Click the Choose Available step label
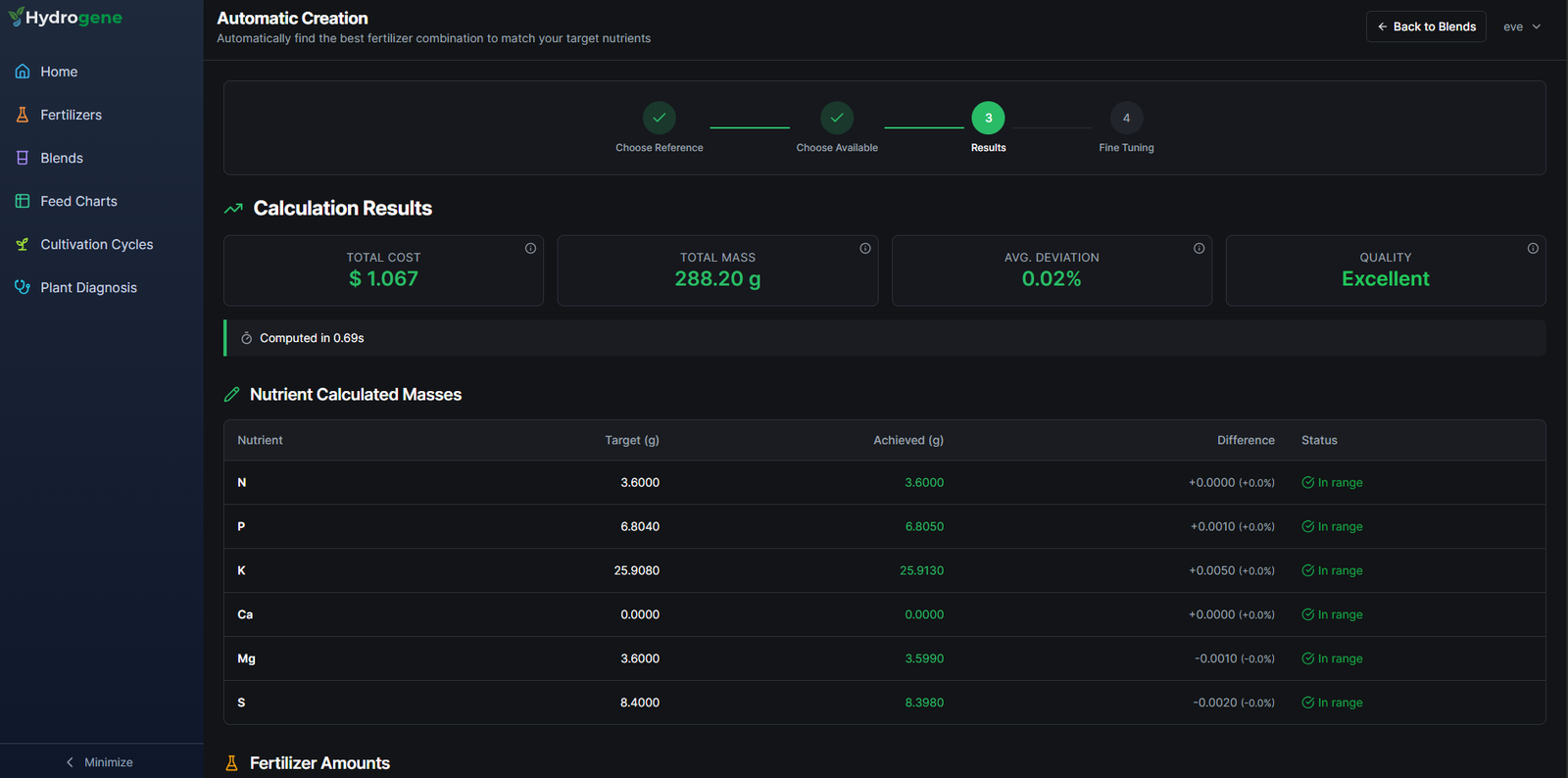The height and width of the screenshot is (778, 1568). (837, 148)
